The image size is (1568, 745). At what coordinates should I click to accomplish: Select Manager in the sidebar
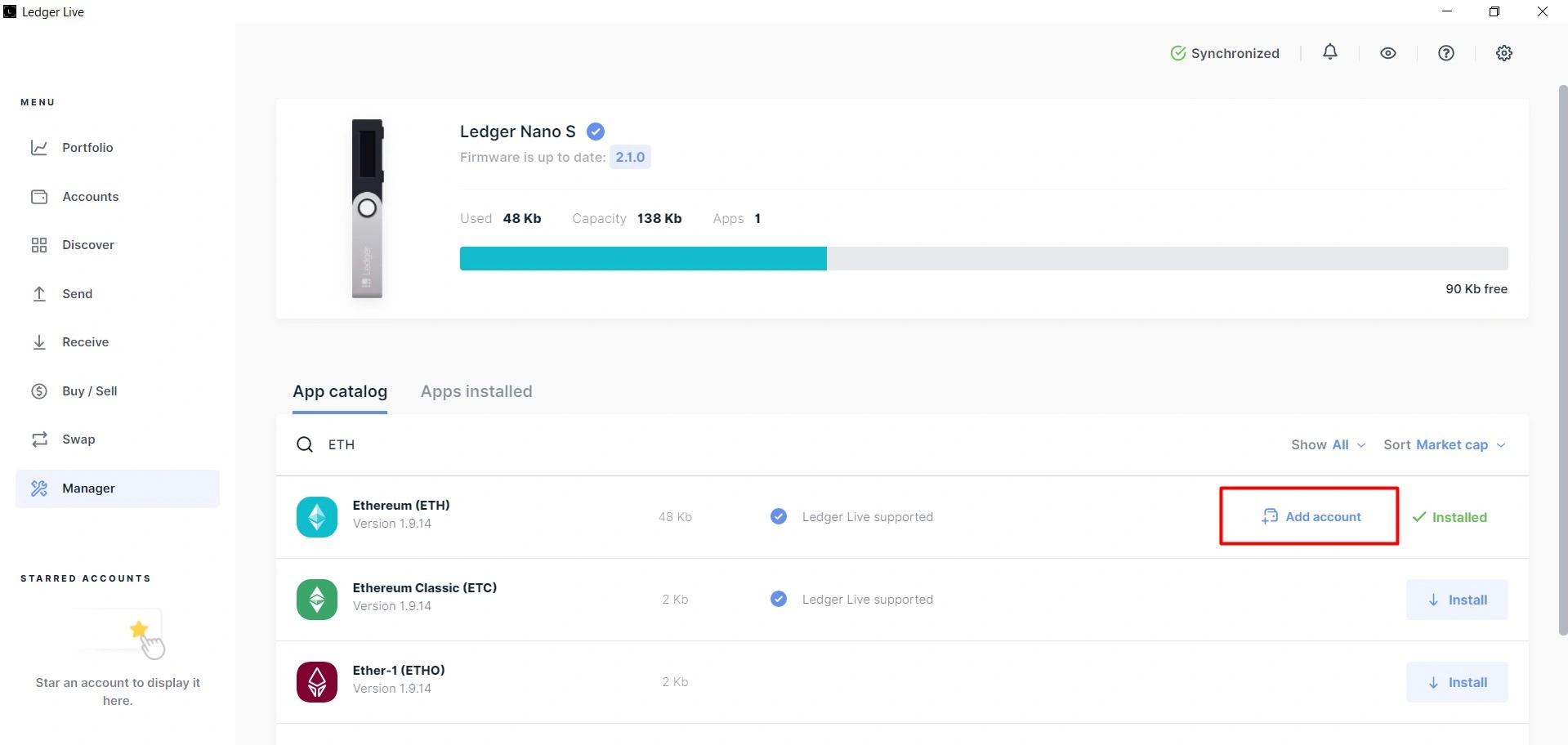[x=118, y=488]
